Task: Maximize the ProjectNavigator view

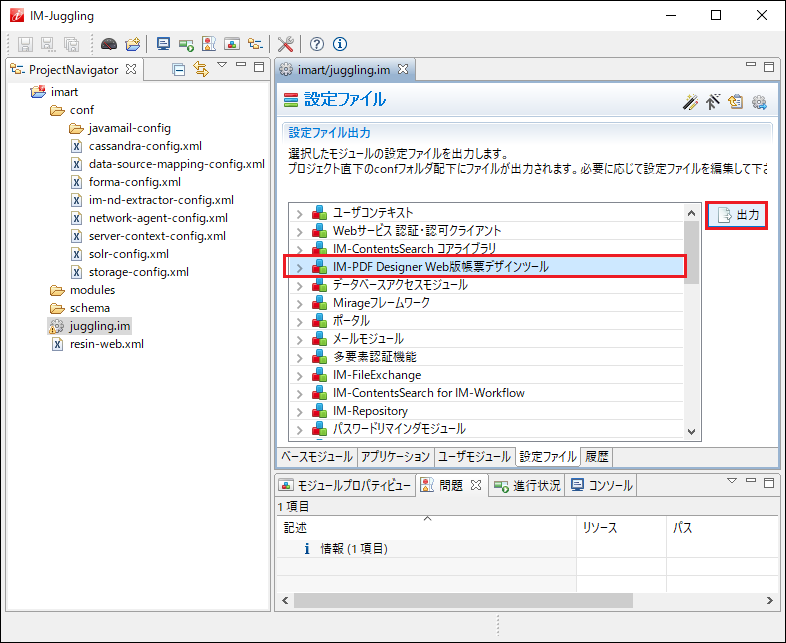Action: coord(259,67)
